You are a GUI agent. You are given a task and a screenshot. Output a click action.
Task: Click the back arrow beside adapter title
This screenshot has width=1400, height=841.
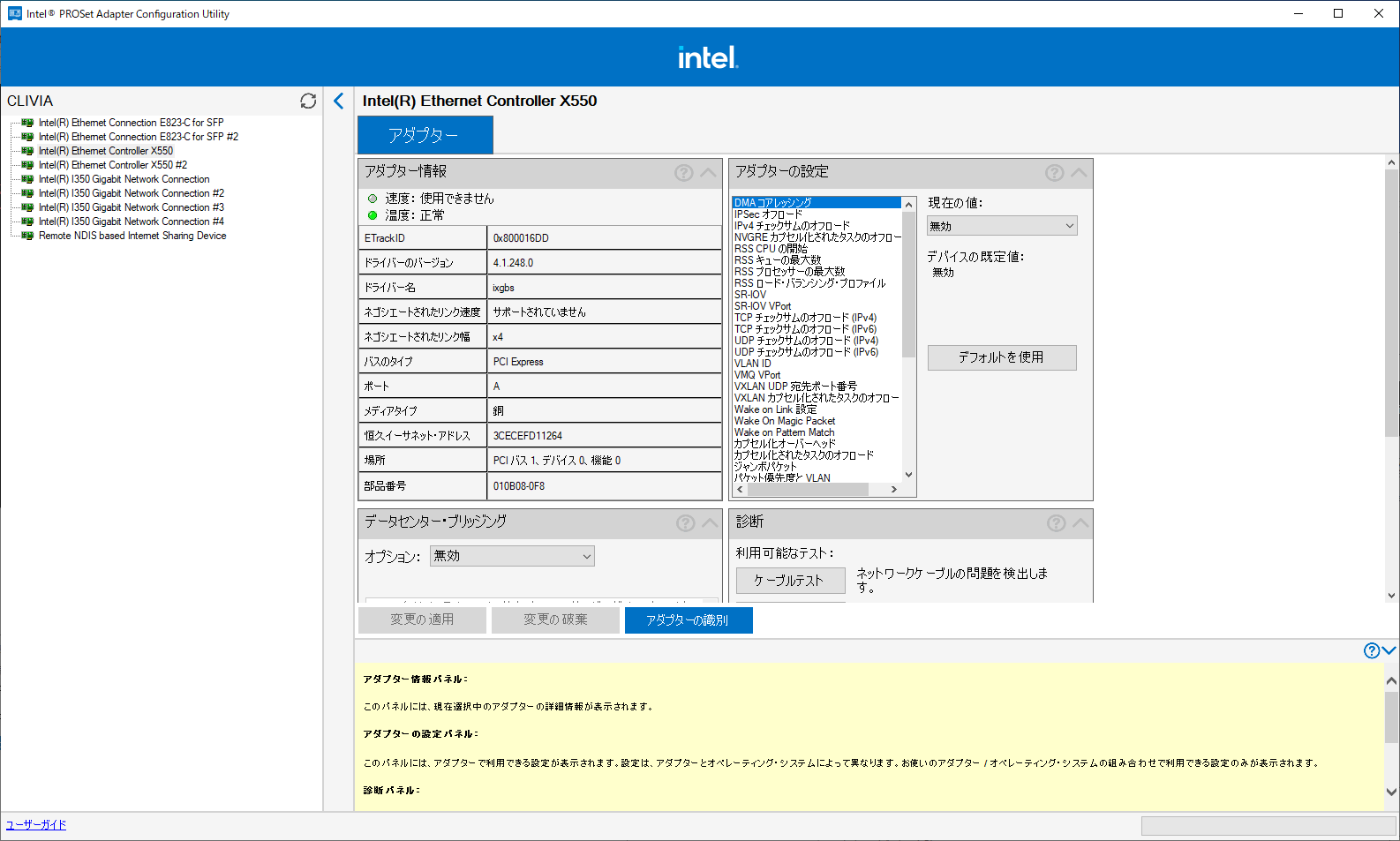point(338,101)
